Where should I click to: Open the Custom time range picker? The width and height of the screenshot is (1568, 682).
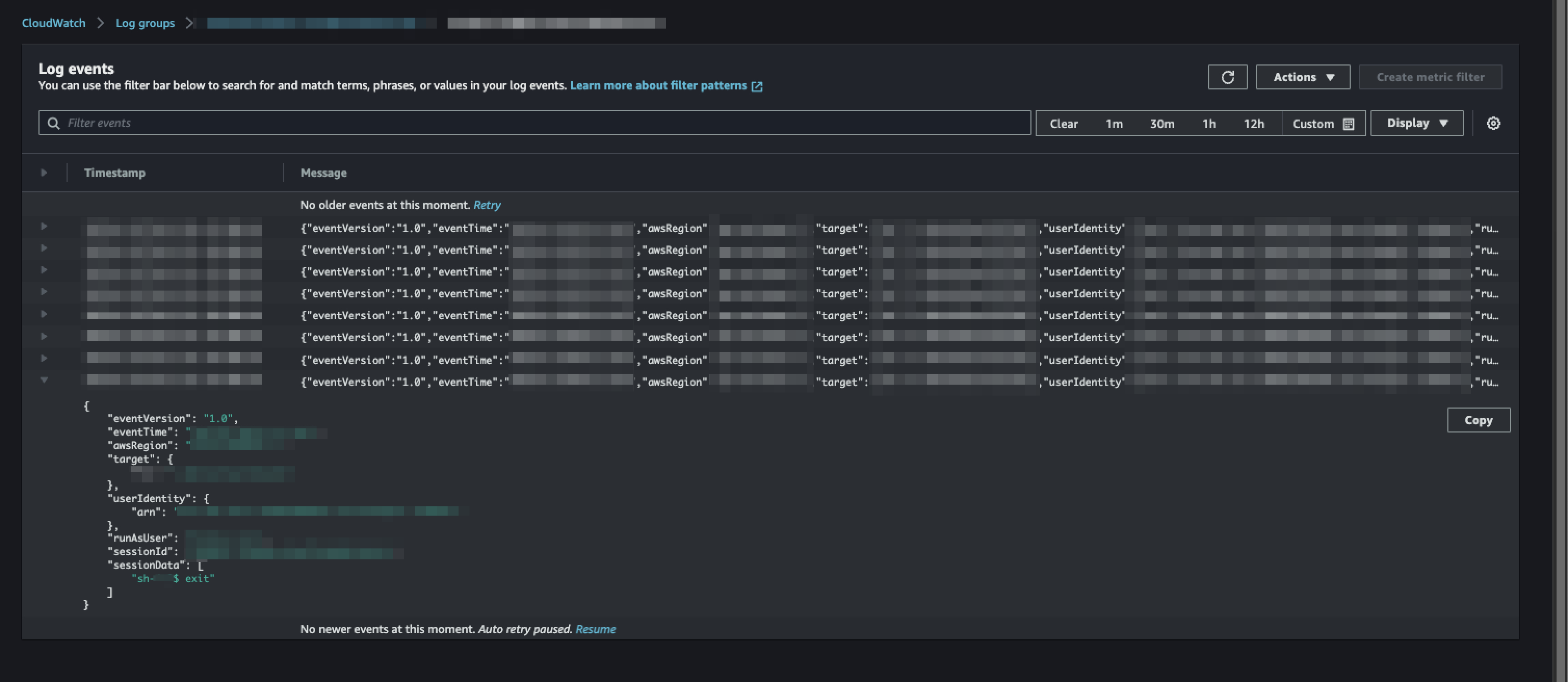(x=1323, y=124)
